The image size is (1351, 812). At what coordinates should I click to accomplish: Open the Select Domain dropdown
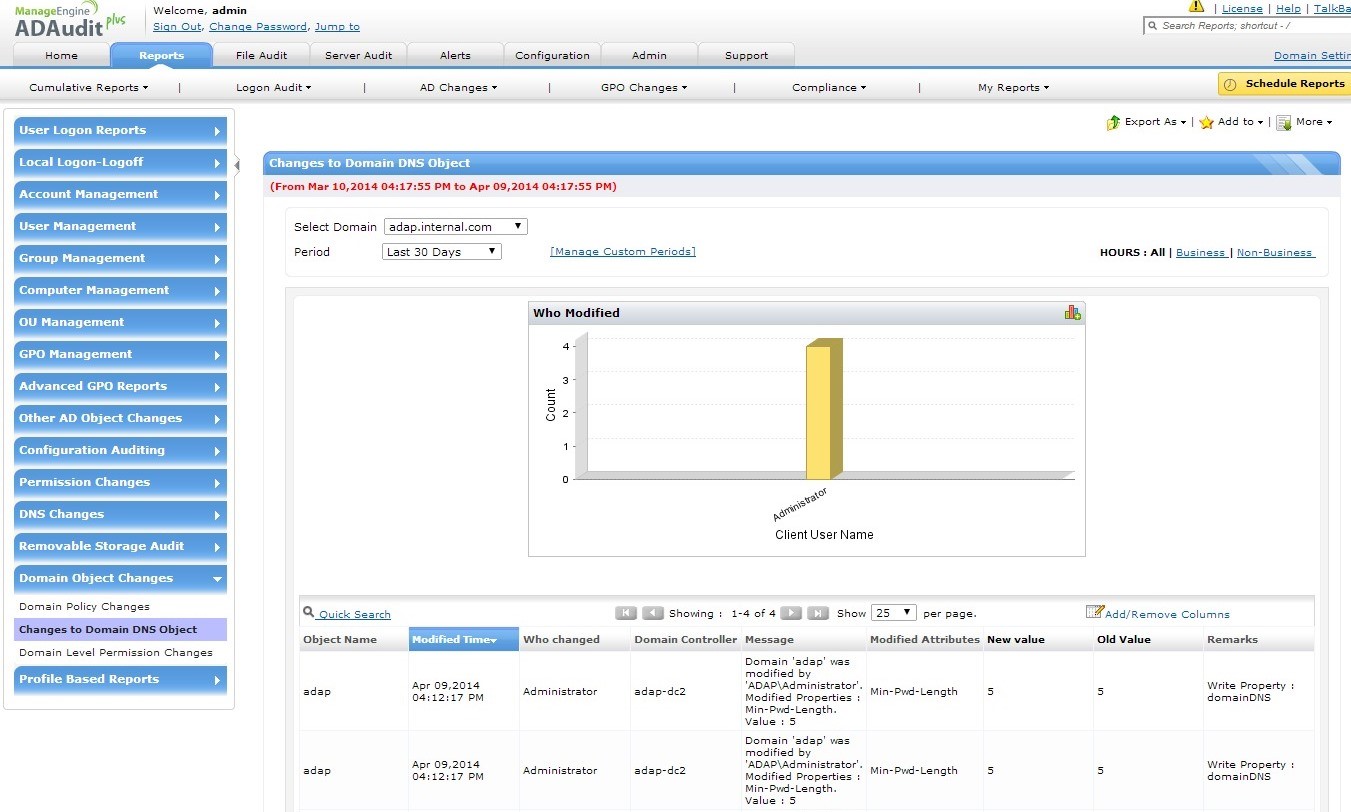pyautogui.click(x=455, y=227)
